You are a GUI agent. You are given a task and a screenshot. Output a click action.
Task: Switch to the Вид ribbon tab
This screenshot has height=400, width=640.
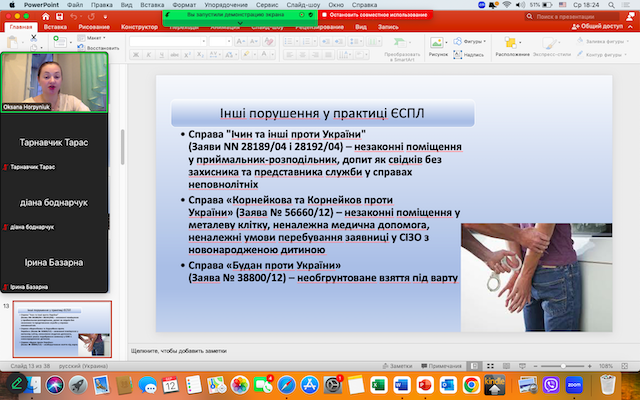point(361,27)
